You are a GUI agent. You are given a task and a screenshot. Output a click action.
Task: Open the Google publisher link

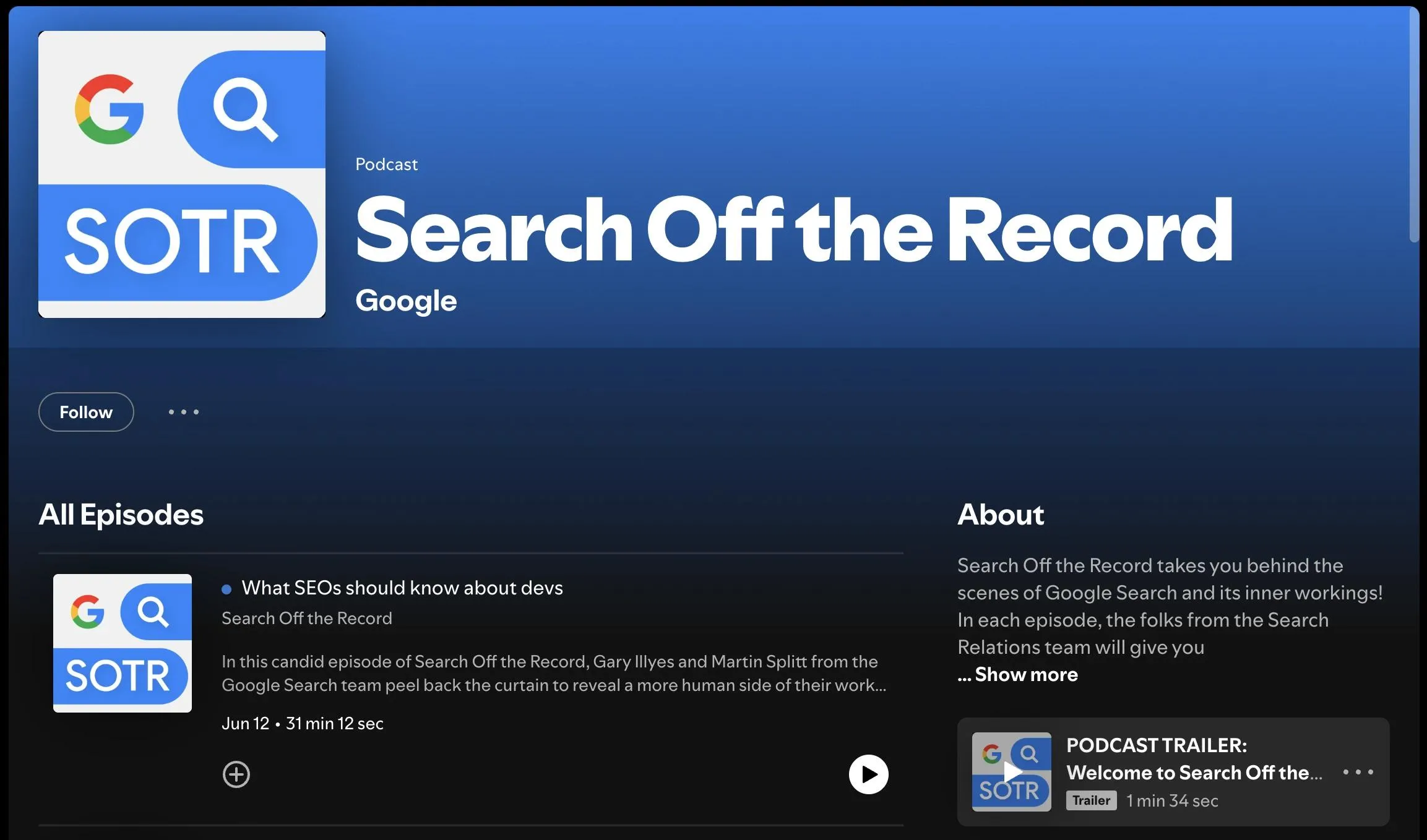tap(406, 301)
